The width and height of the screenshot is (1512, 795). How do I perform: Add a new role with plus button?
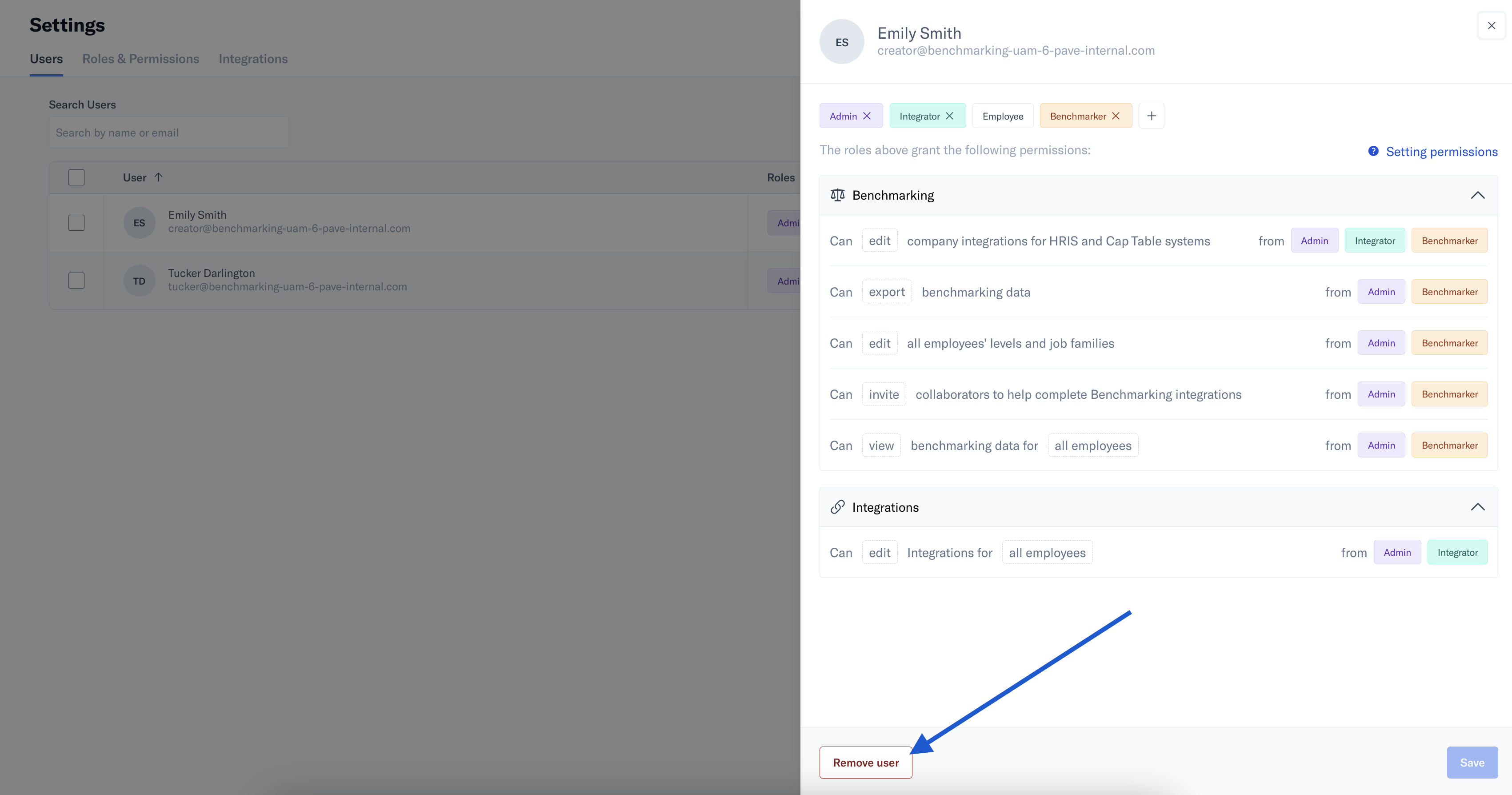1151,116
